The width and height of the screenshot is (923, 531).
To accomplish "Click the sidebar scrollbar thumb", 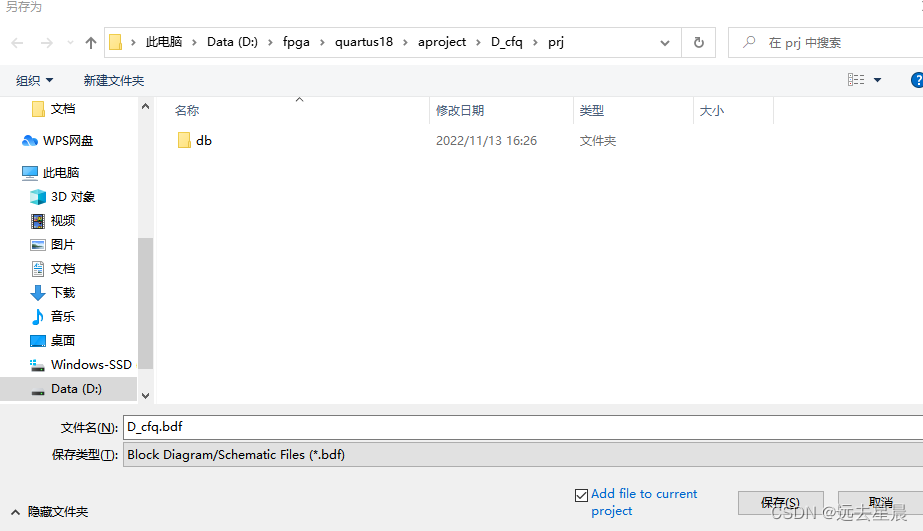I will point(145,303).
